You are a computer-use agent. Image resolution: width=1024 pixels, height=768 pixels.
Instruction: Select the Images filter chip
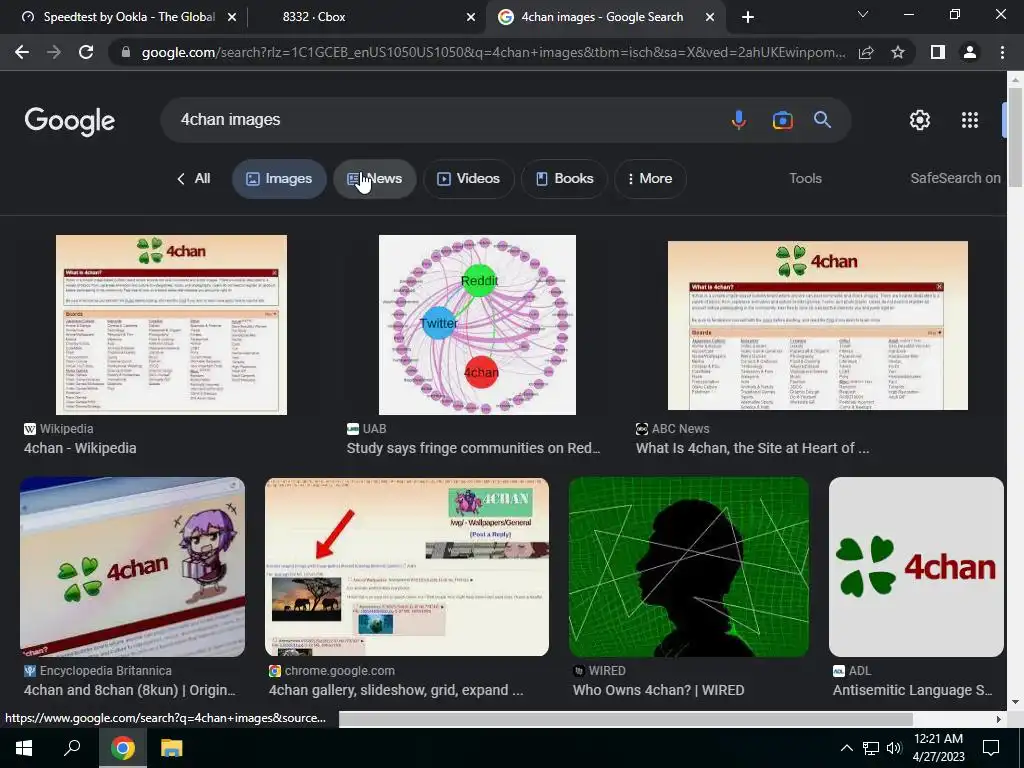280,178
